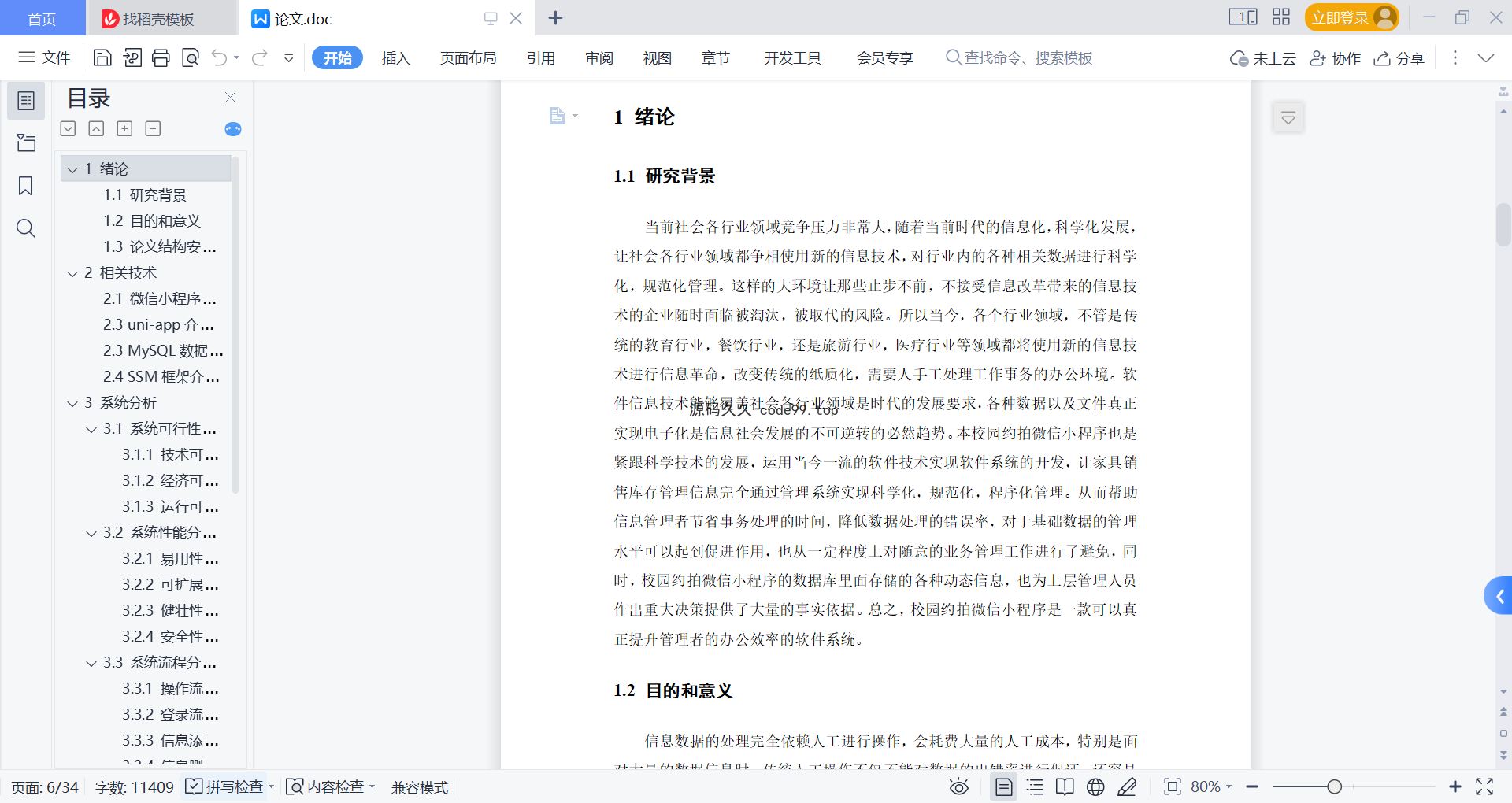Add a new document tab

click(555, 17)
